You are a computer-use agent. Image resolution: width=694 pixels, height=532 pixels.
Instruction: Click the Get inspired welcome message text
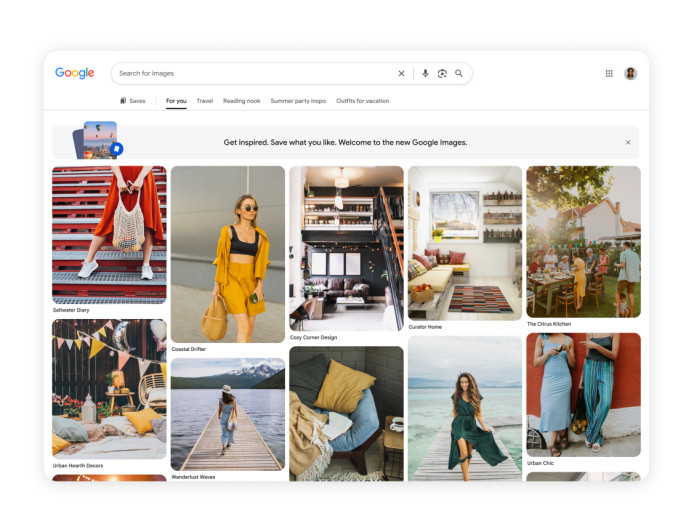pyautogui.click(x=345, y=143)
